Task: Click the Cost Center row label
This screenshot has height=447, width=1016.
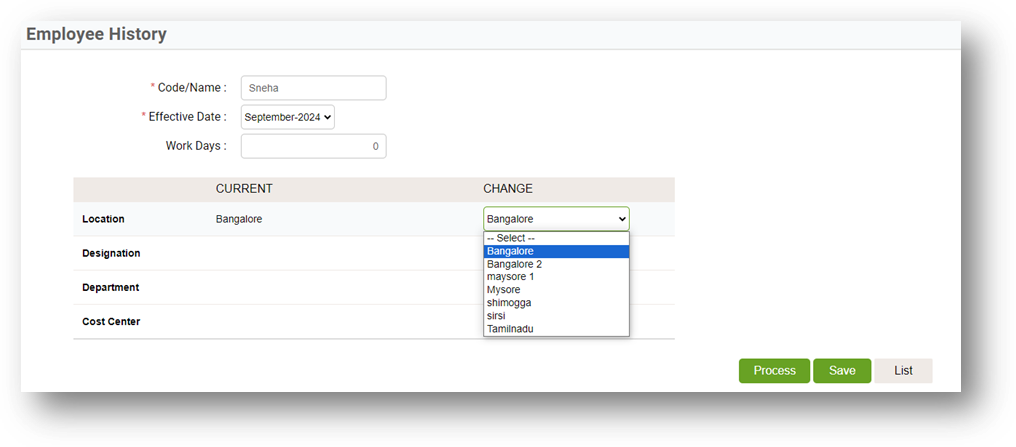Action: (111, 321)
